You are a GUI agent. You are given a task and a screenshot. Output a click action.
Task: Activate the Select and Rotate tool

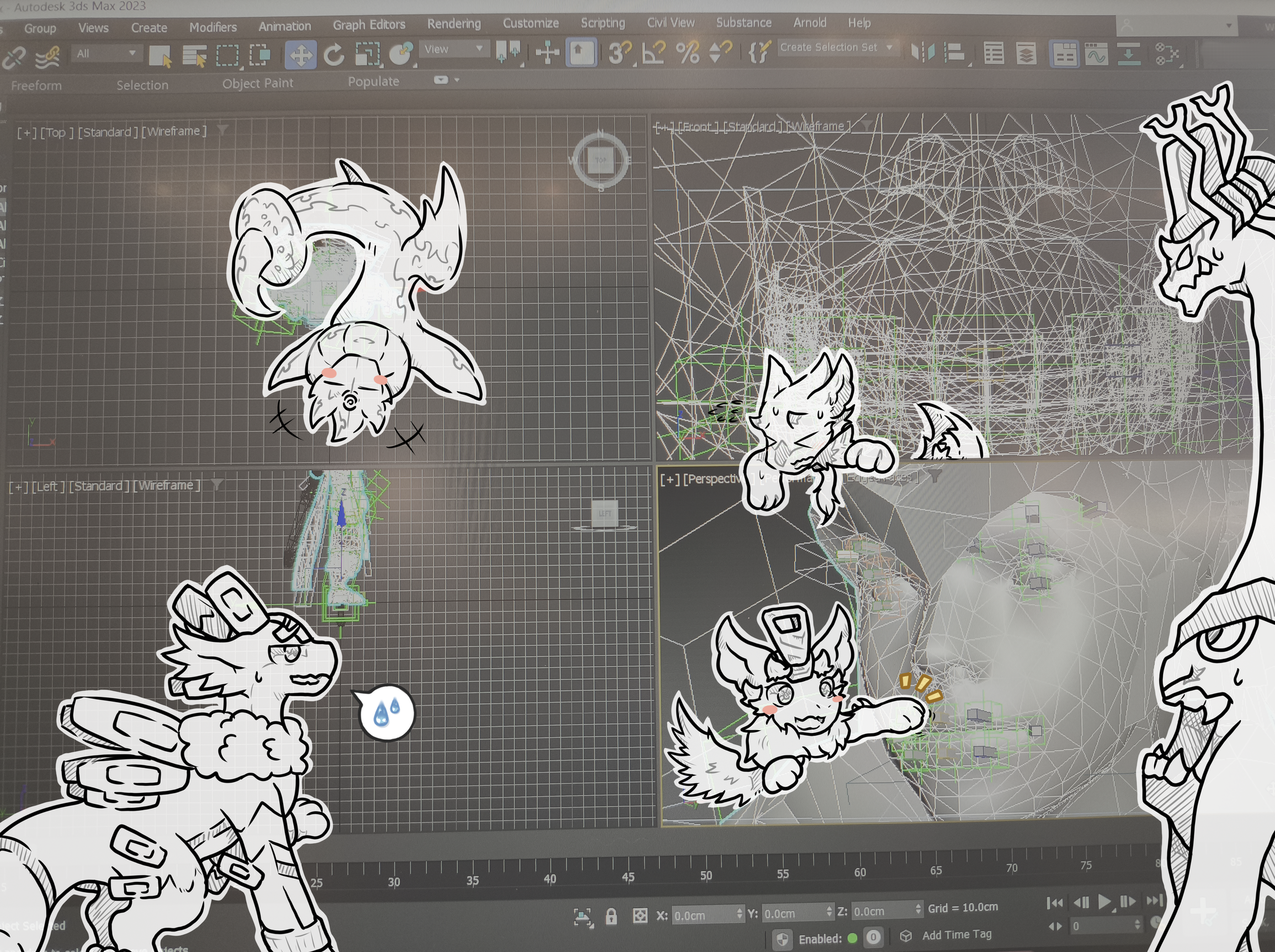pos(334,55)
